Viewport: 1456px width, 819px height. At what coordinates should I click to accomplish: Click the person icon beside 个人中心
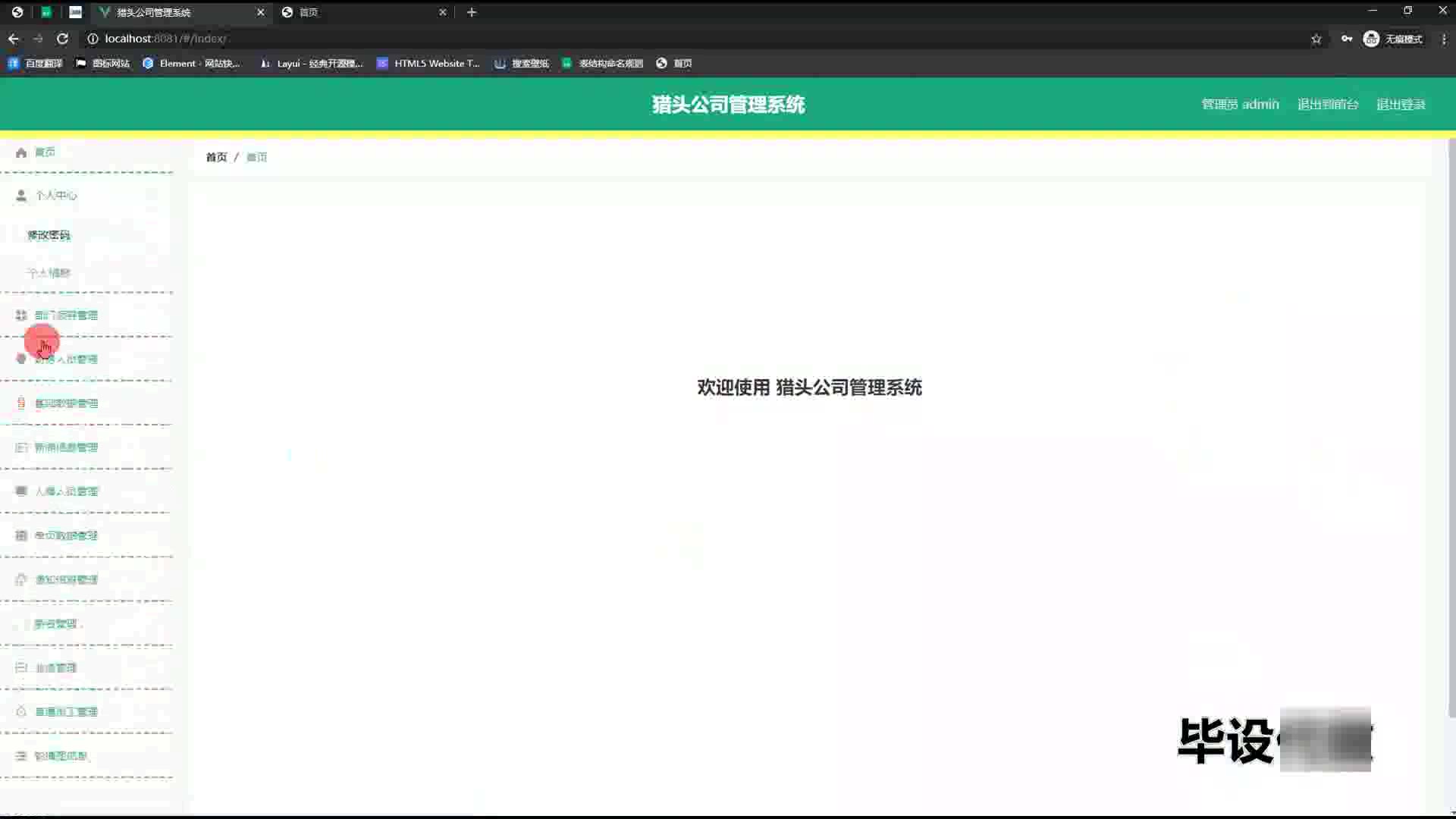click(21, 196)
